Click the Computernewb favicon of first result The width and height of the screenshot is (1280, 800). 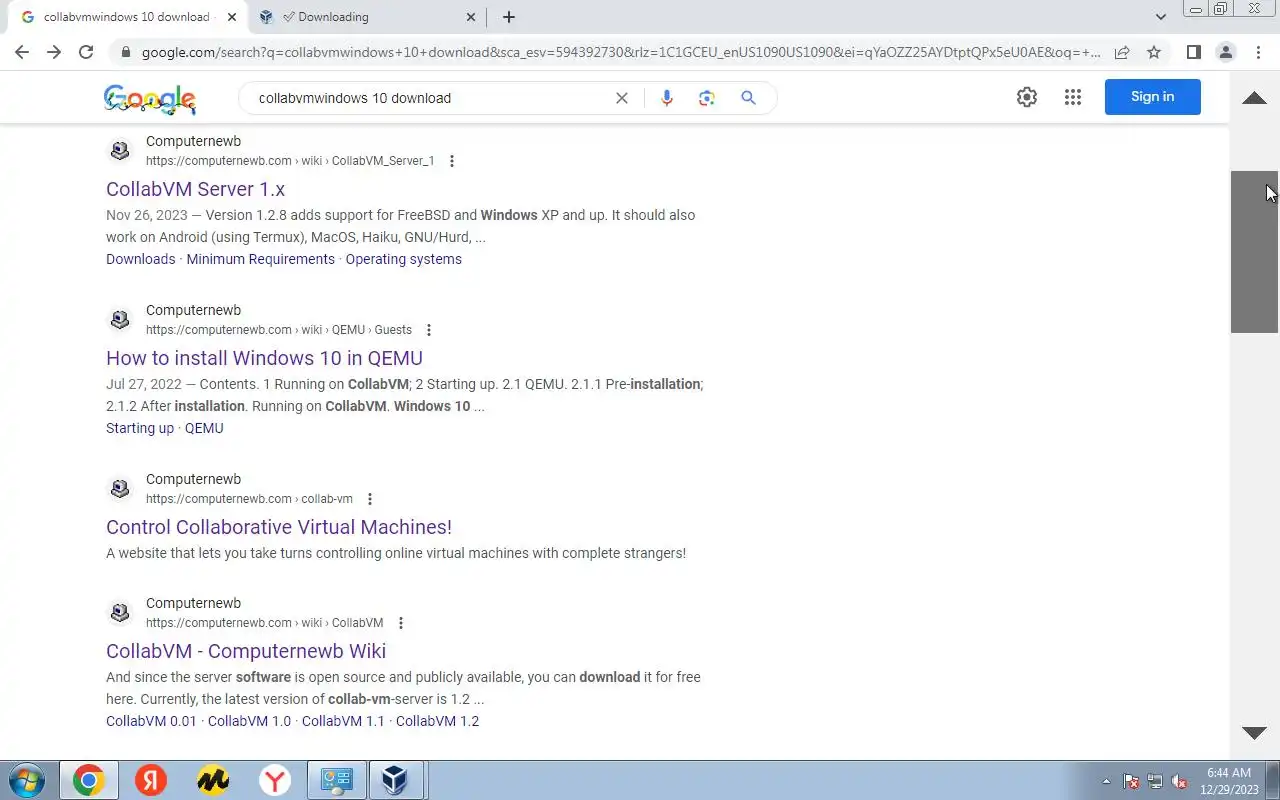tap(120, 151)
